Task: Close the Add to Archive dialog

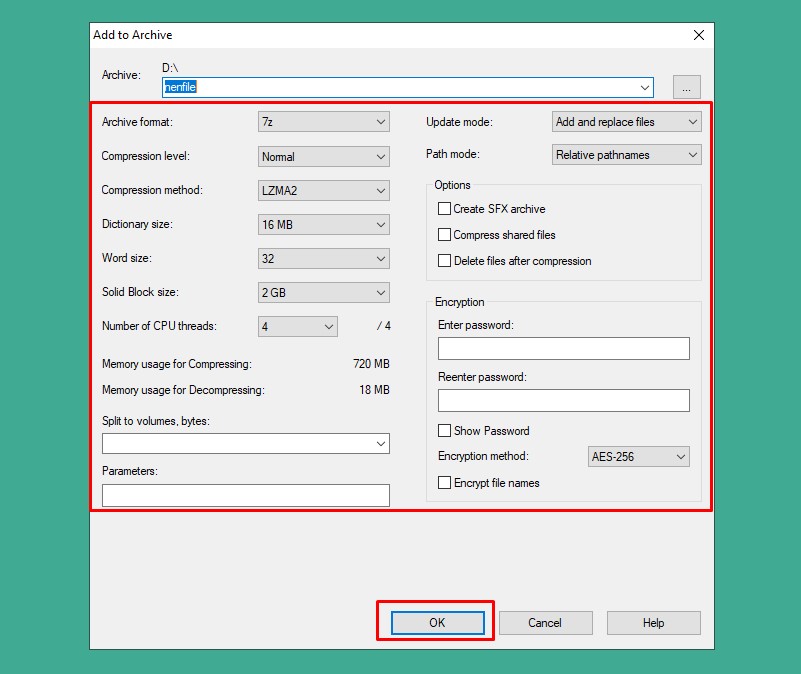Action: click(699, 35)
